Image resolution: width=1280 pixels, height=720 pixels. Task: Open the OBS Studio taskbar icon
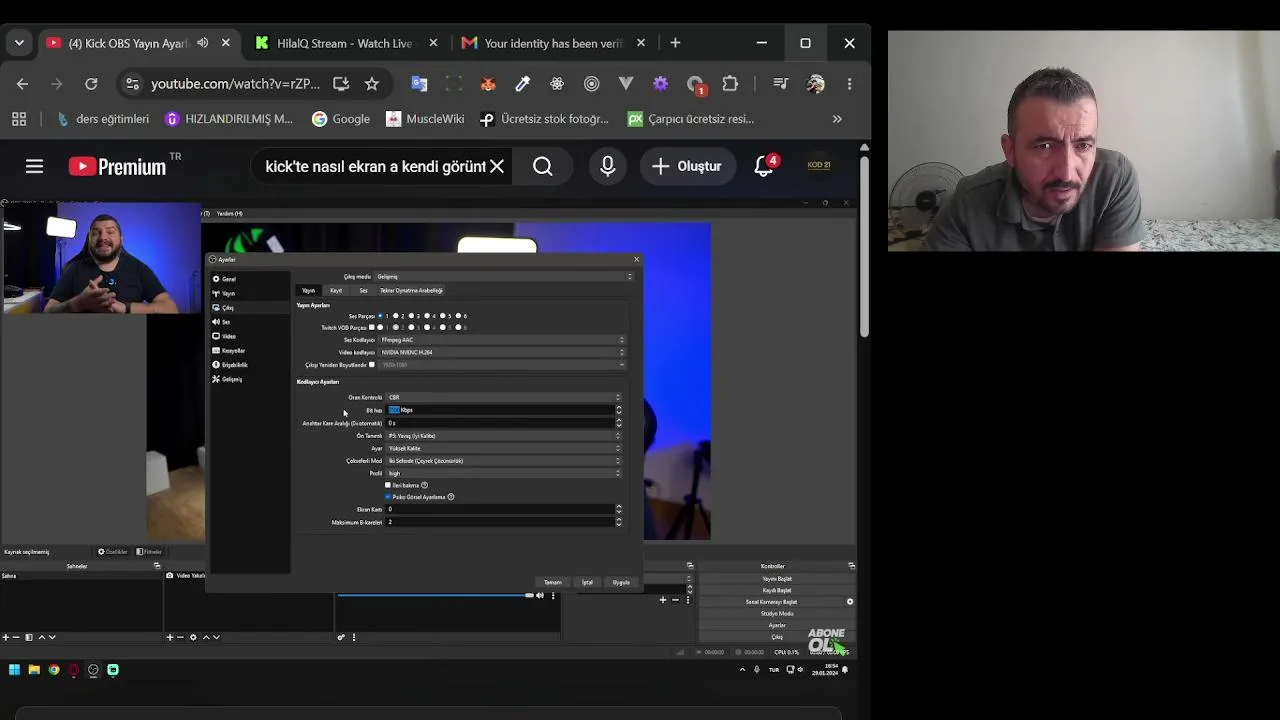pos(93,670)
